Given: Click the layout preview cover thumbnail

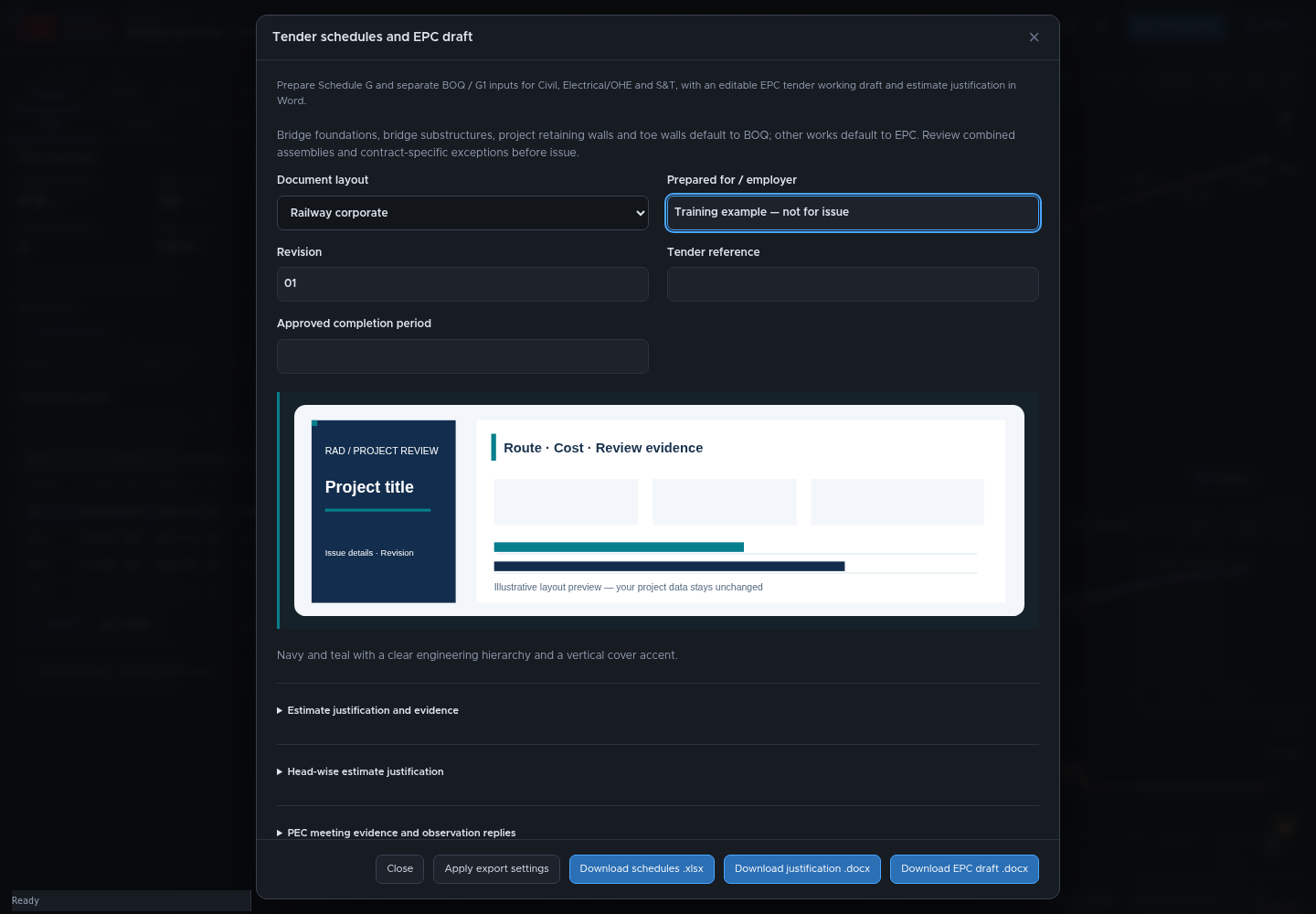Looking at the screenshot, I should point(384,511).
